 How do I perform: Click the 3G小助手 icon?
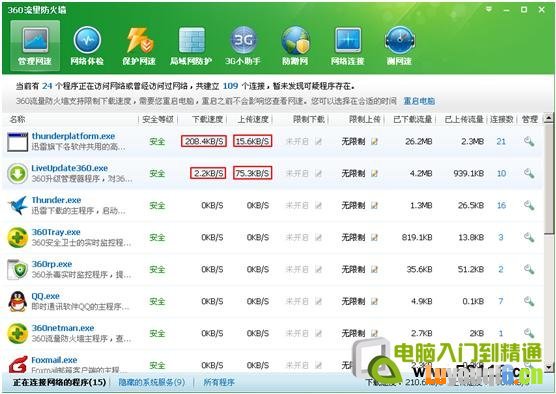tap(243, 46)
